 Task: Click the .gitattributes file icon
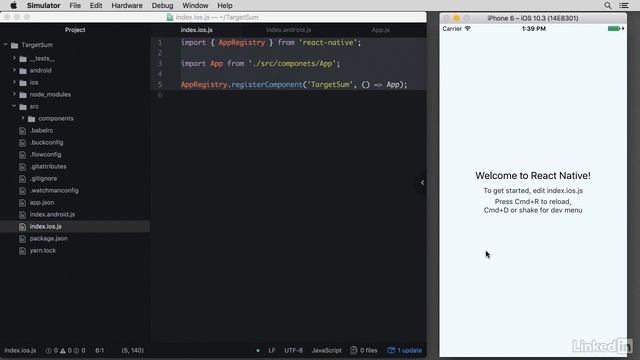pyautogui.click(x=22, y=167)
